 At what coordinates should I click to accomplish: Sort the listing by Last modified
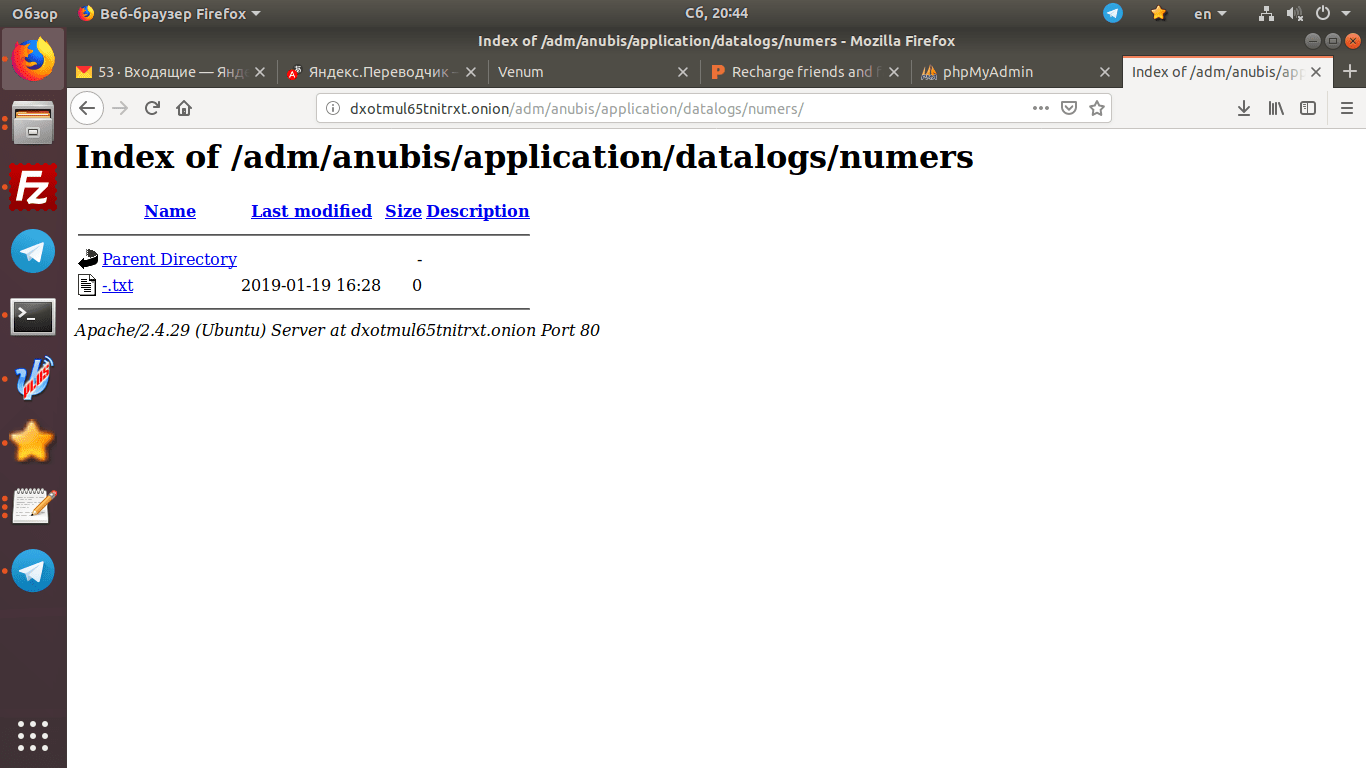311,211
